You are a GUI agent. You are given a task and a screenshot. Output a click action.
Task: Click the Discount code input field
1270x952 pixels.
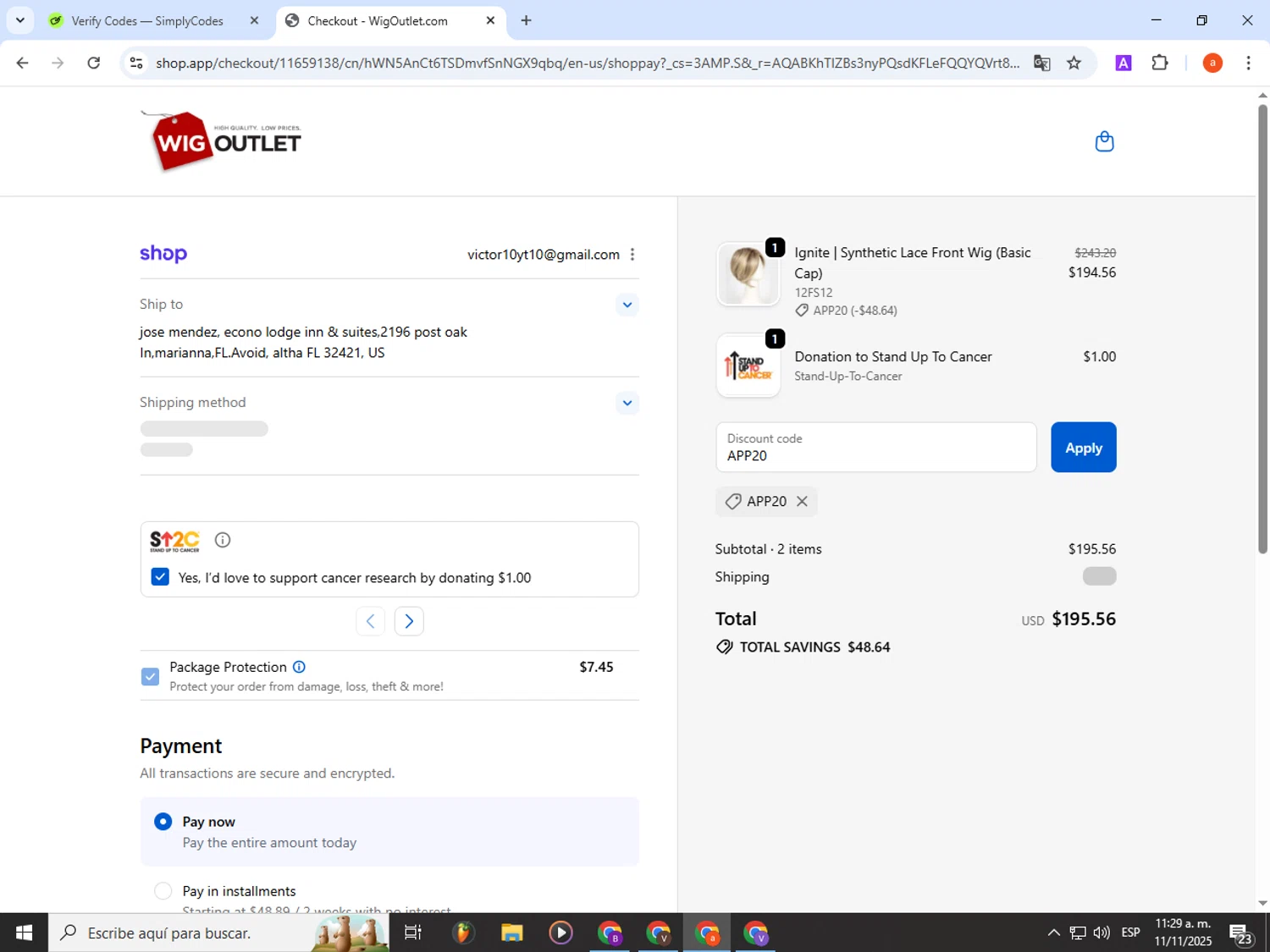[875, 448]
